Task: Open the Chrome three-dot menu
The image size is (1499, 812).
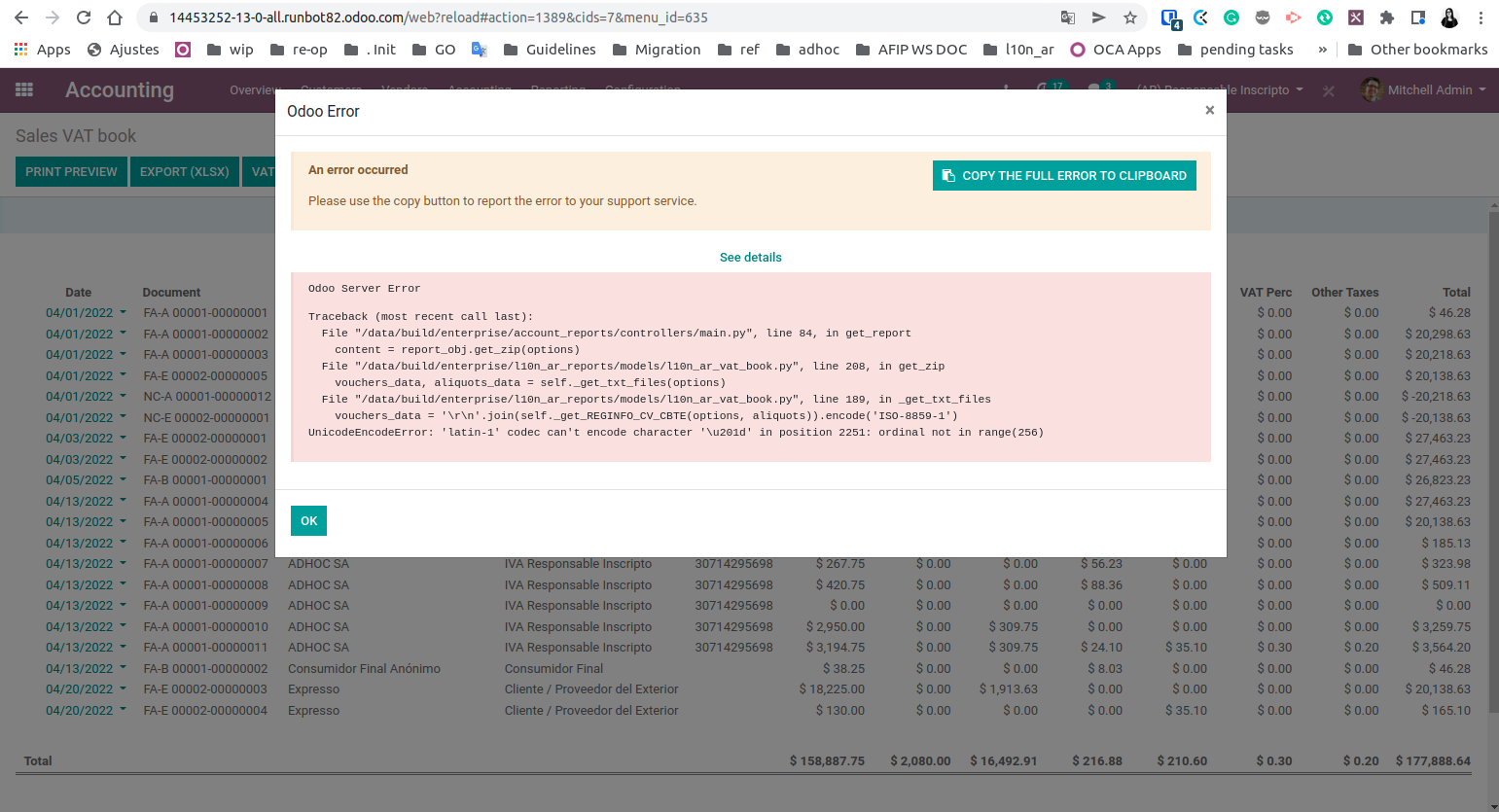Action: point(1481,18)
